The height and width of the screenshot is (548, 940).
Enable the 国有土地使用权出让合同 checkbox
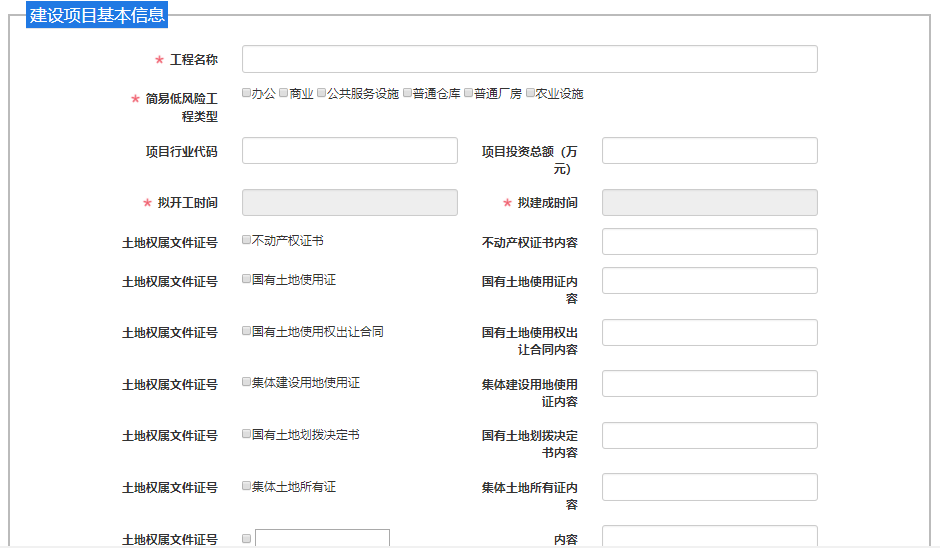coord(246,330)
